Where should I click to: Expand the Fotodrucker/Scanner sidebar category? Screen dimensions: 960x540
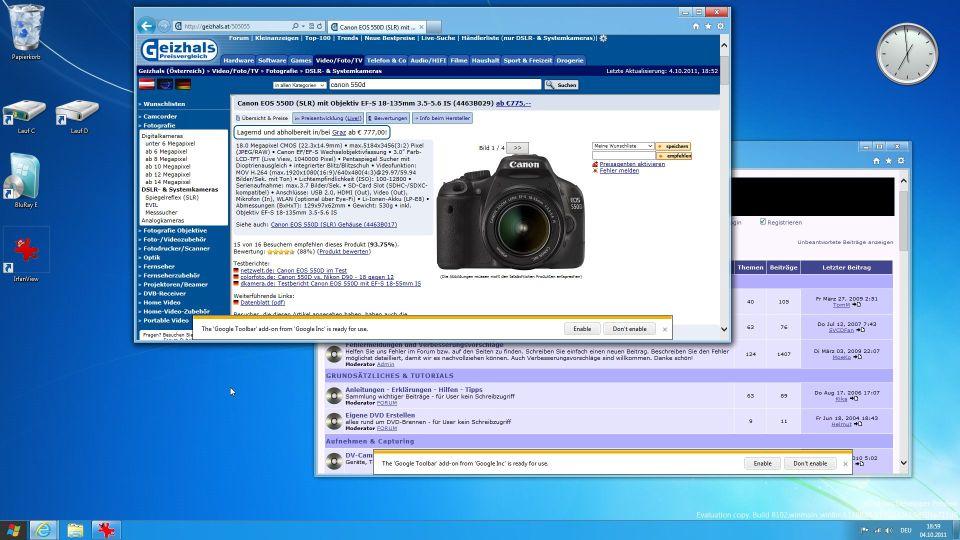pyautogui.click(x=176, y=249)
